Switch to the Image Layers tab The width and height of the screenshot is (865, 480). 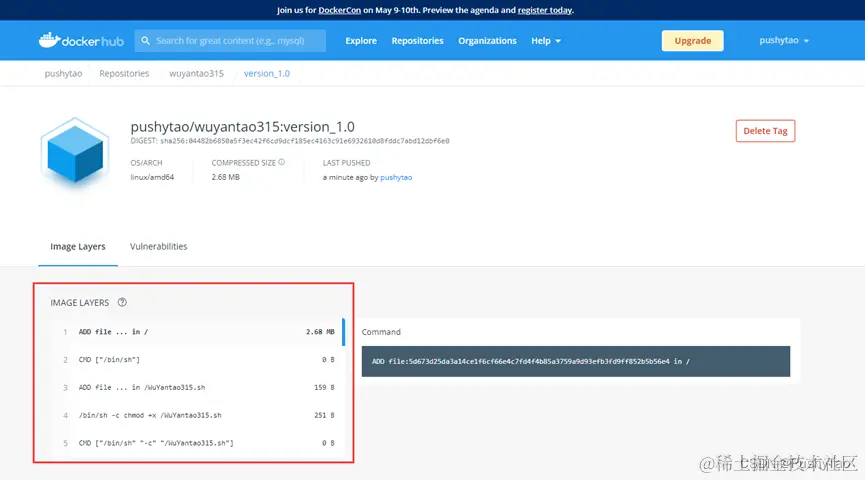pos(78,247)
